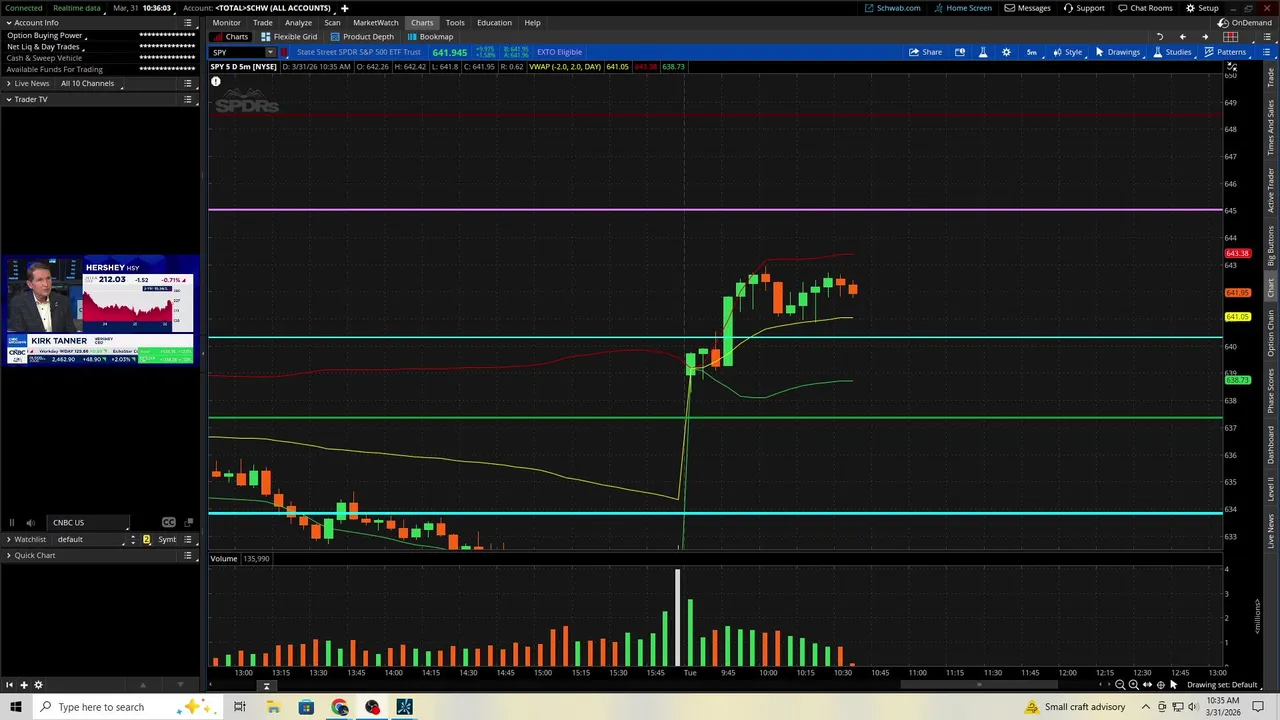Open the Share chart option
This screenshot has width=1280, height=720.
pyautogui.click(x=925, y=52)
